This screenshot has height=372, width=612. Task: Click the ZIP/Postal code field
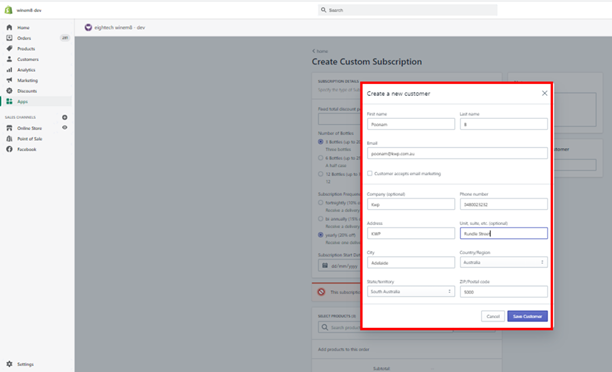click(x=503, y=292)
